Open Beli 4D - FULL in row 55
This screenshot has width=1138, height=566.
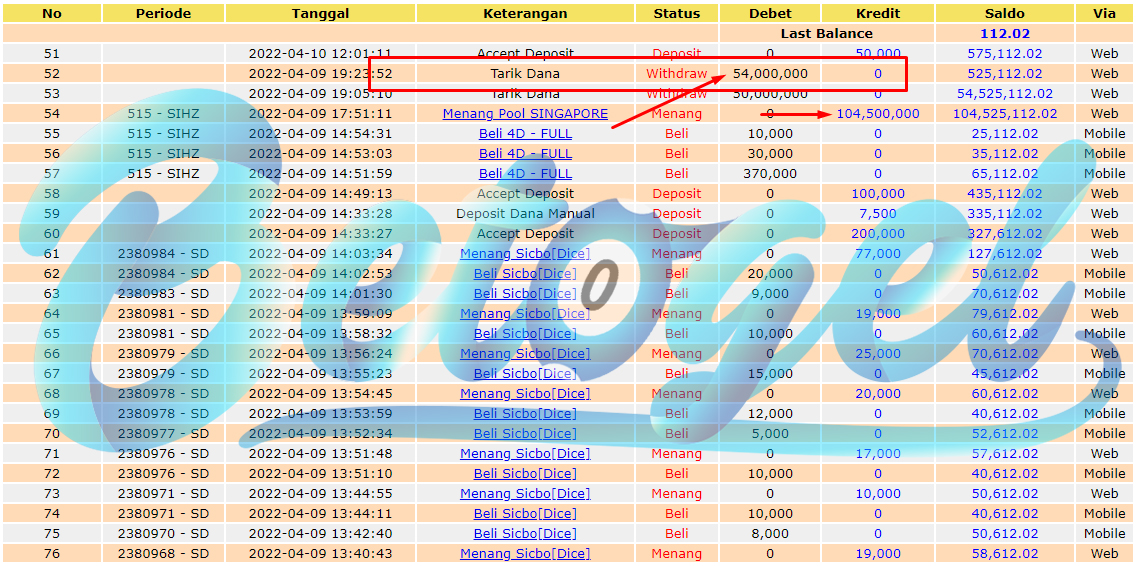[x=525, y=134]
